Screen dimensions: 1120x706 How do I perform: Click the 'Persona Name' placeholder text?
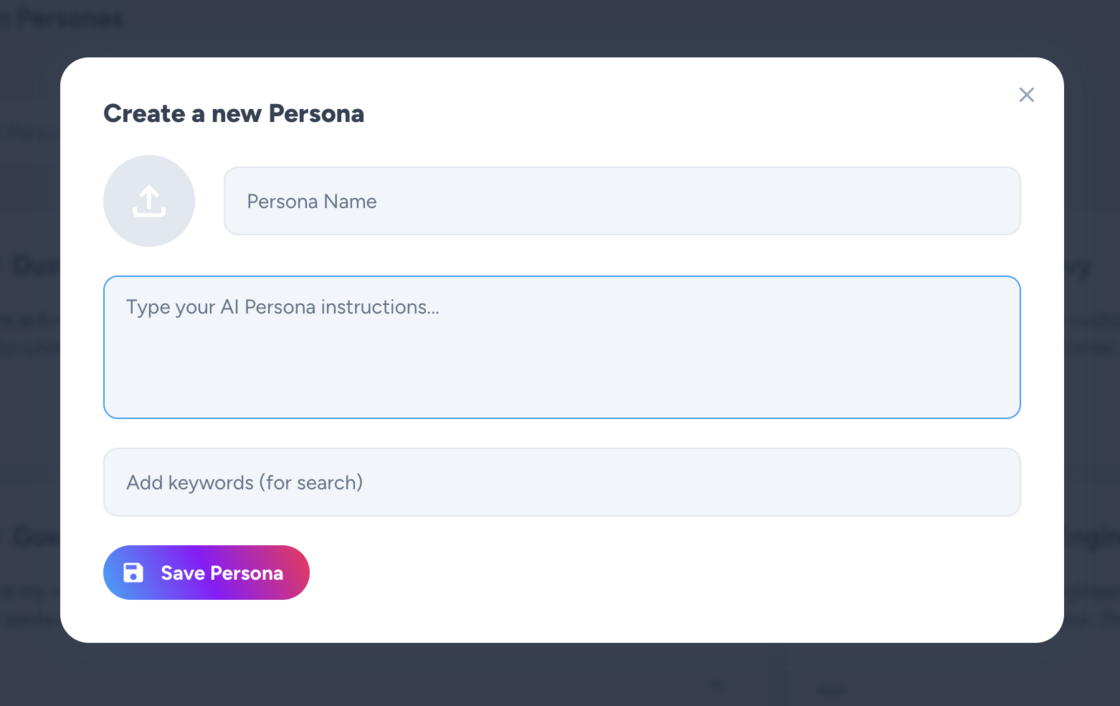(x=311, y=202)
